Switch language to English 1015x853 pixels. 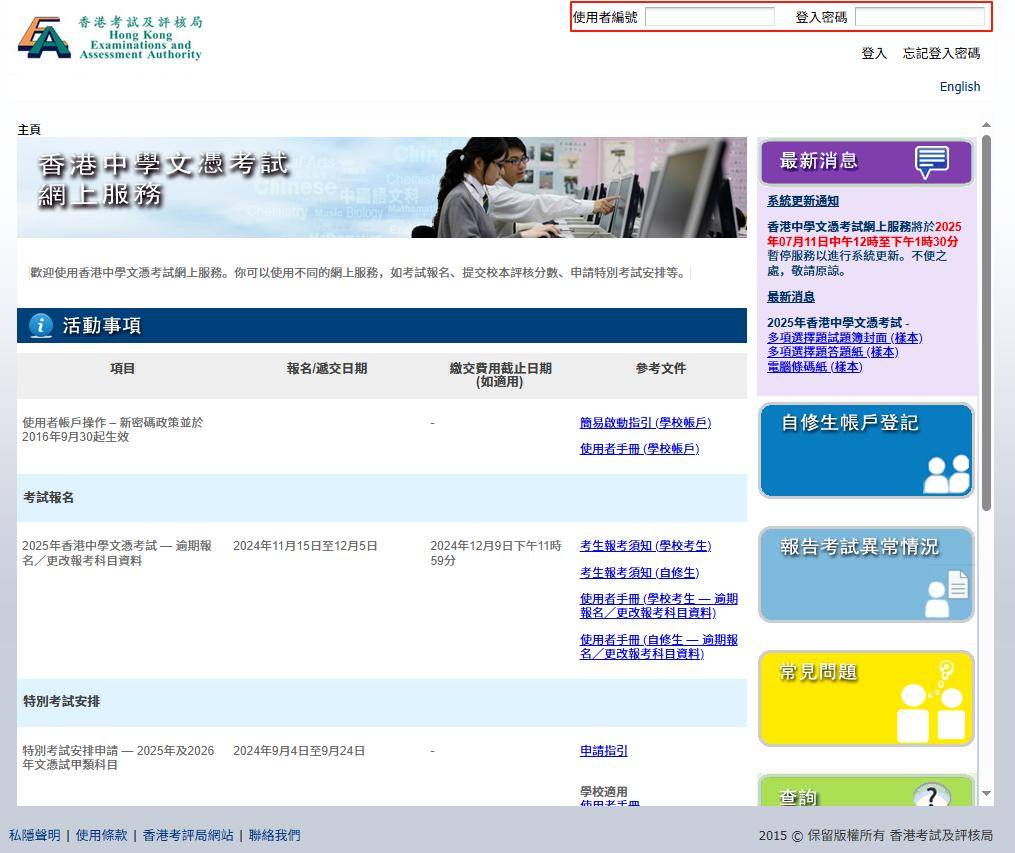[x=959, y=87]
